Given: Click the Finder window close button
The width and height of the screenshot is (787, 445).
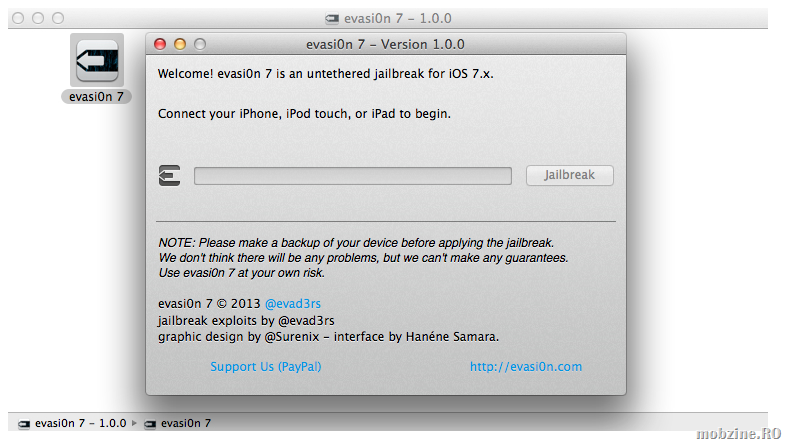Looking at the screenshot, I should click(18, 18).
